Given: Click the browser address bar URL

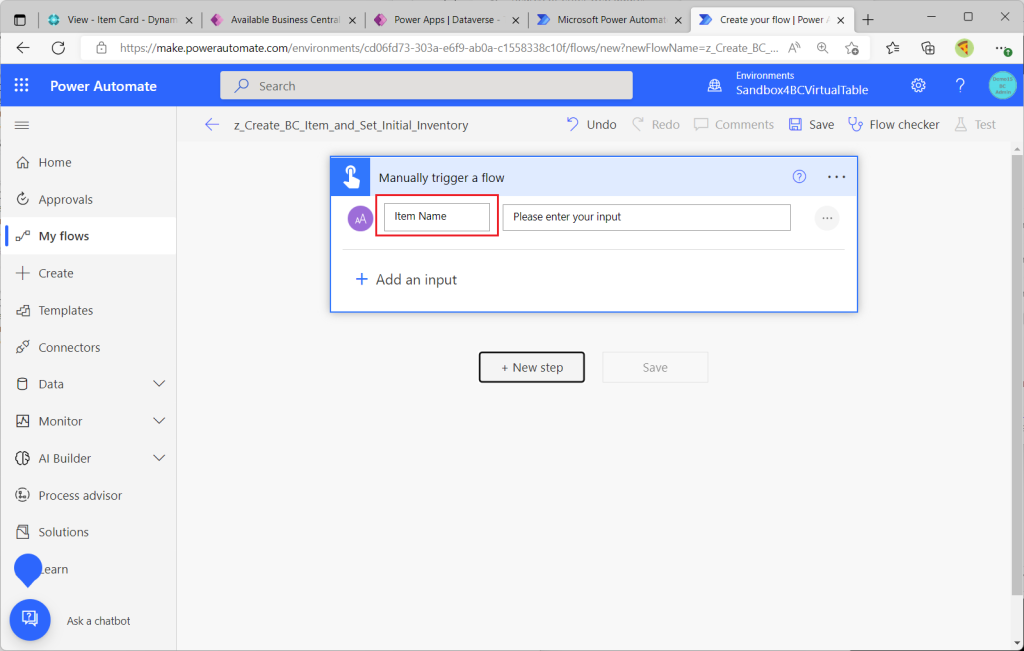Looking at the screenshot, I should point(449,48).
